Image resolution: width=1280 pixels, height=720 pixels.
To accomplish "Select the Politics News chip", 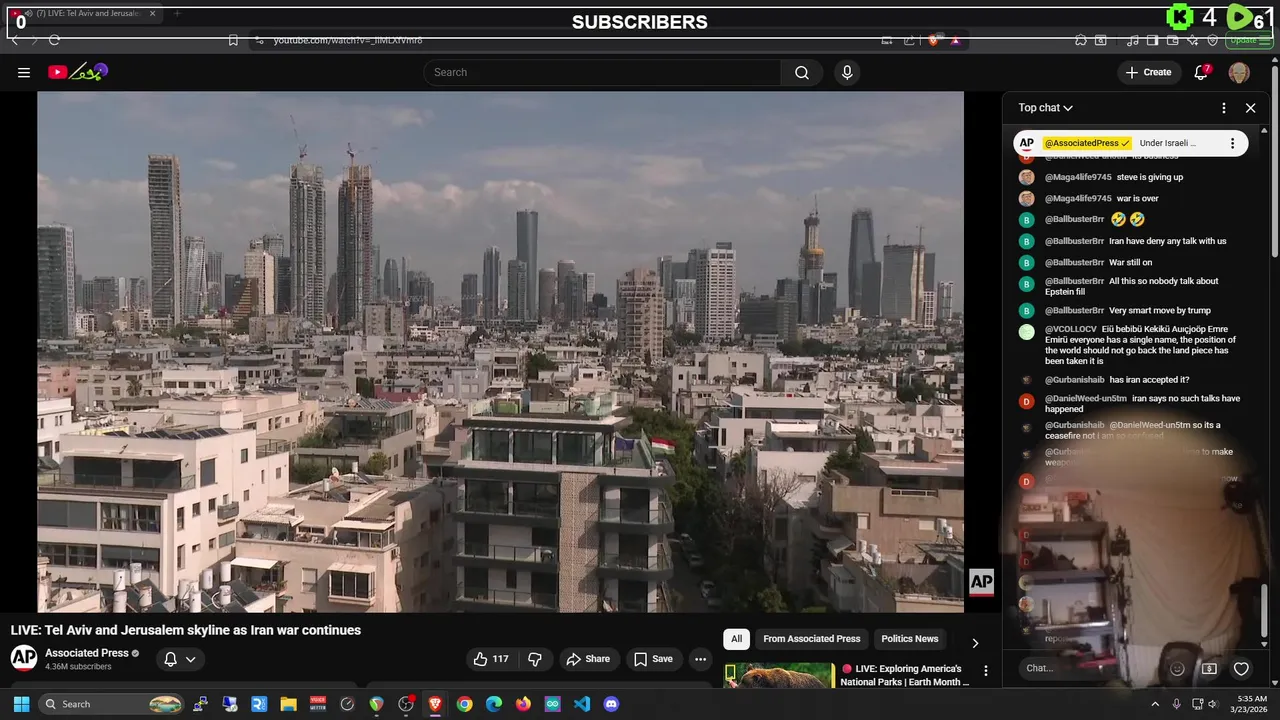I will click(909, 639).
